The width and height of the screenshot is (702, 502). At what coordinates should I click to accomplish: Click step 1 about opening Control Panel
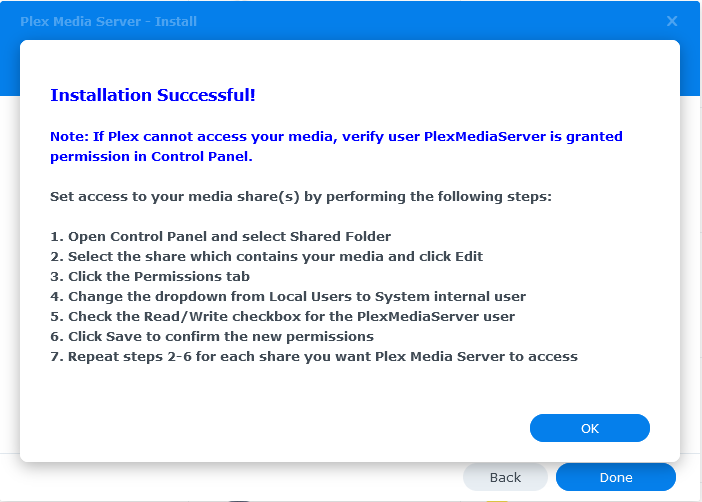click(x=220, y=237)
